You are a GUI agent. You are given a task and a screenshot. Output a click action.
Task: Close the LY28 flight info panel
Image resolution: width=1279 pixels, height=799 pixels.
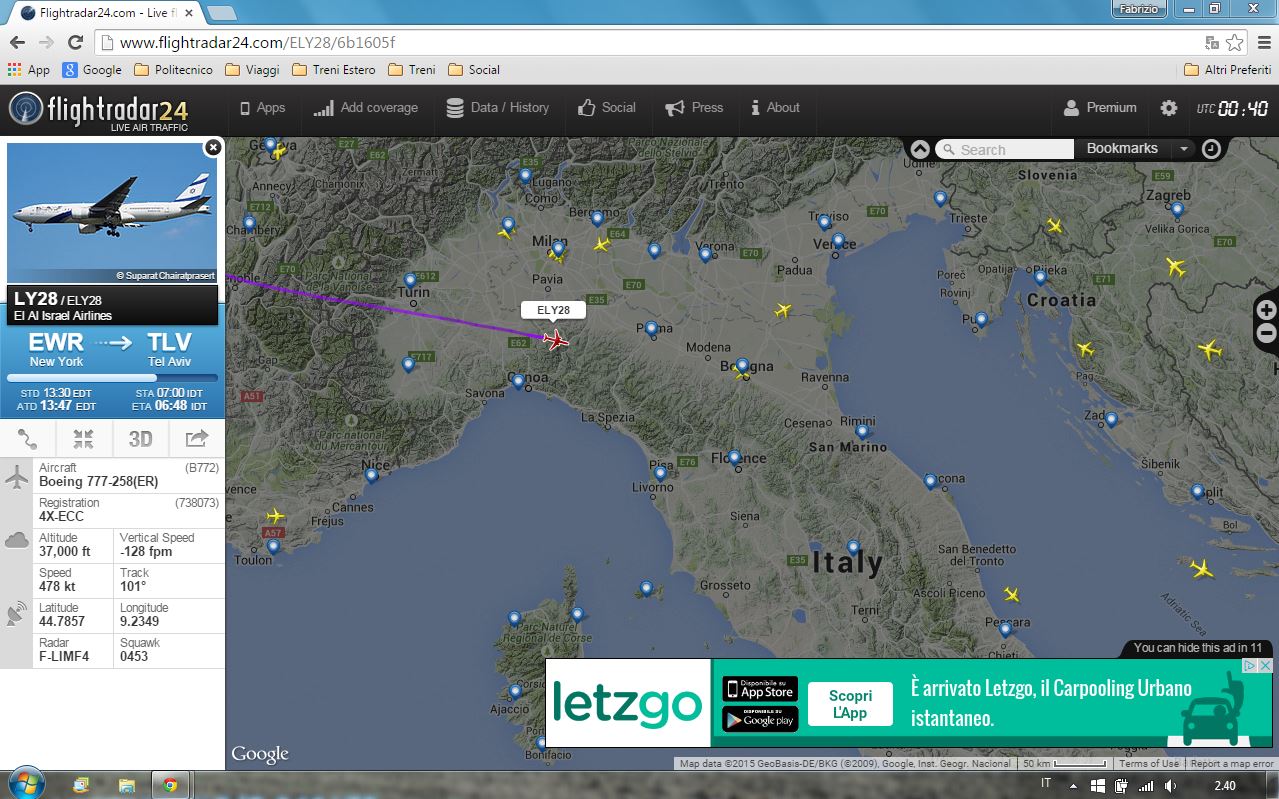point(212,147)
